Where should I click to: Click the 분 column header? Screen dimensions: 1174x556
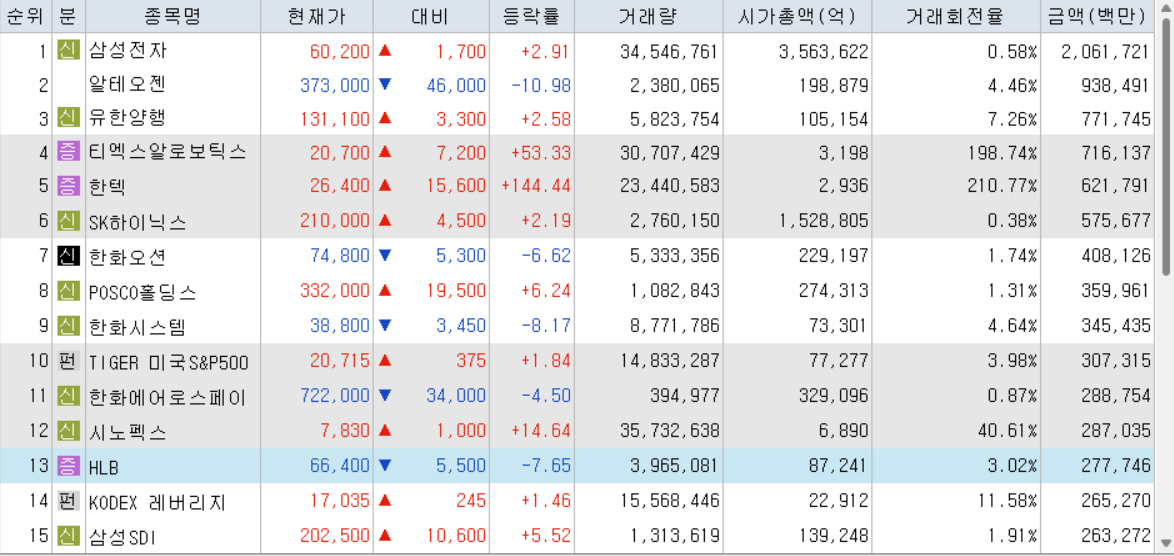pos(69,16)
